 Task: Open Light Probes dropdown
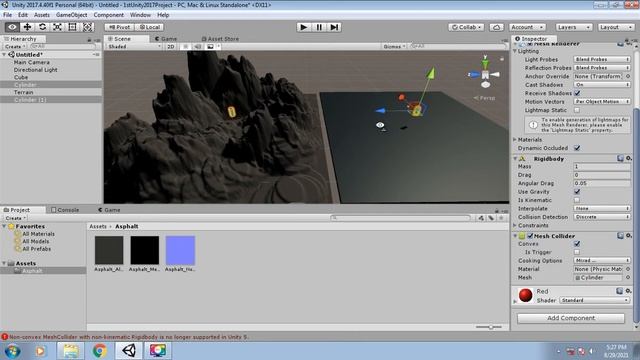pyautogui.click(x=602, y=59)
